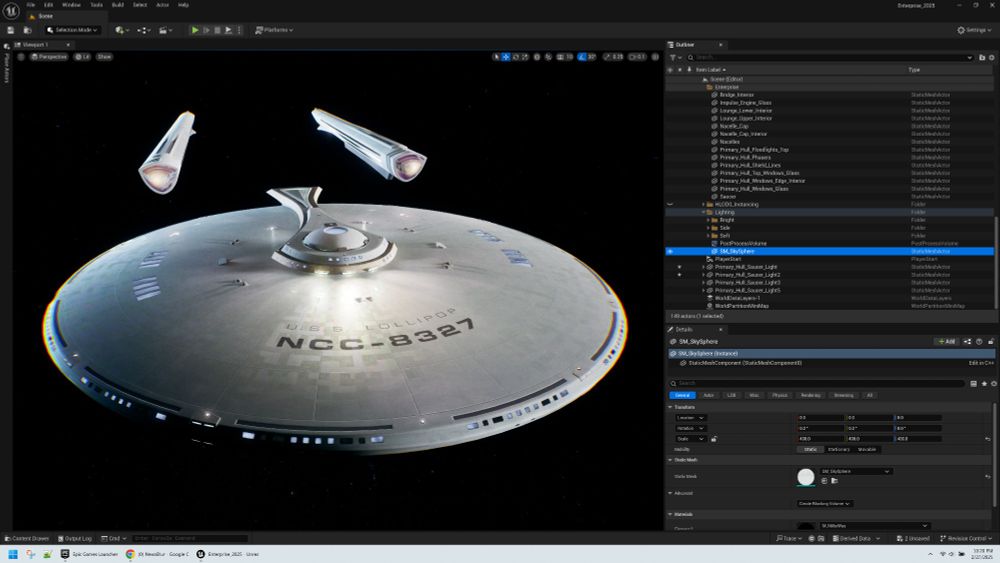Viewport: 1000px width, 563px height.
Task: Click the Stop simulation button
Action: [x=217, y=30]
